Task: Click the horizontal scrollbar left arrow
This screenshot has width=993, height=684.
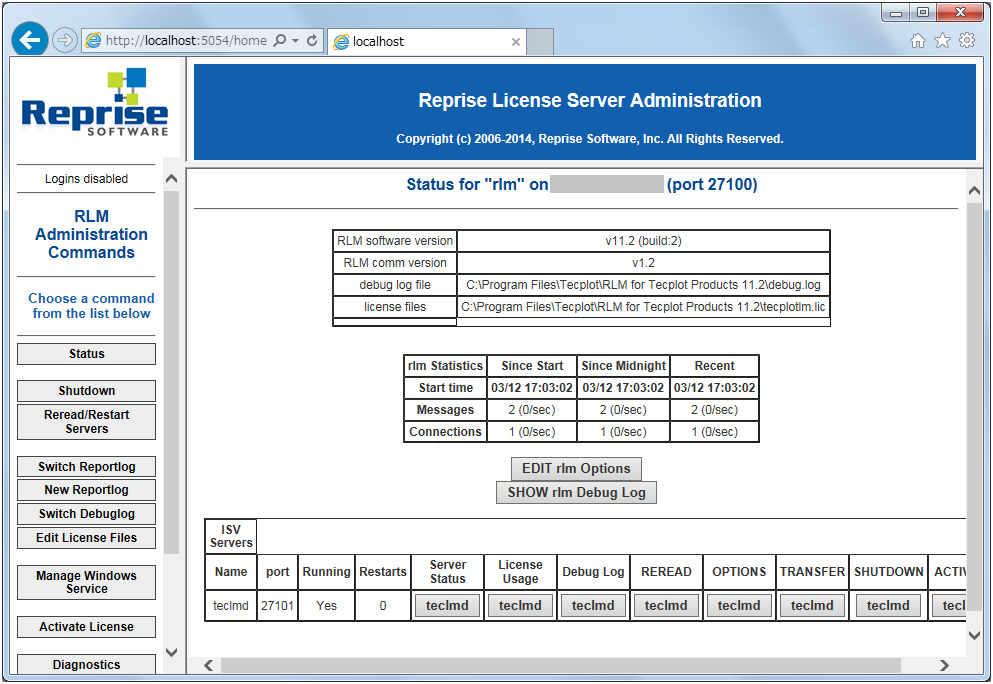Action: coord(209,665)
